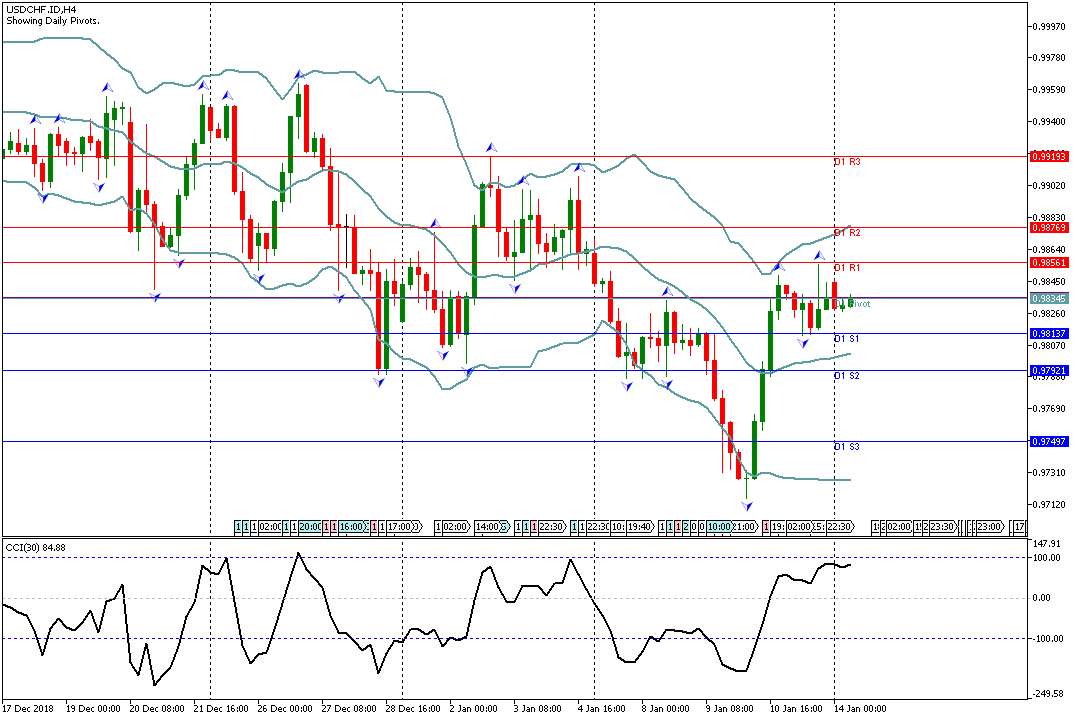The width and height of the screenshot is (1080, 720).
Task: Click the 8 Jan 00:00 time label
Action: [x=666, y=708]
